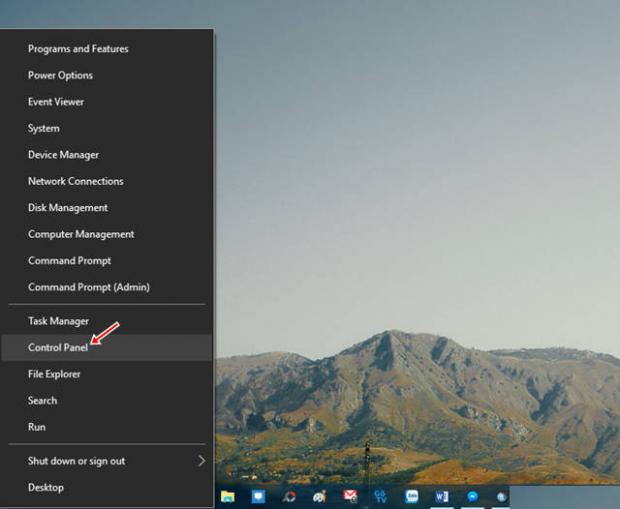Click the Zalo icon in taskbar
Screen dimensions: 620x509
pyautogui.click(x=411, y=496)
